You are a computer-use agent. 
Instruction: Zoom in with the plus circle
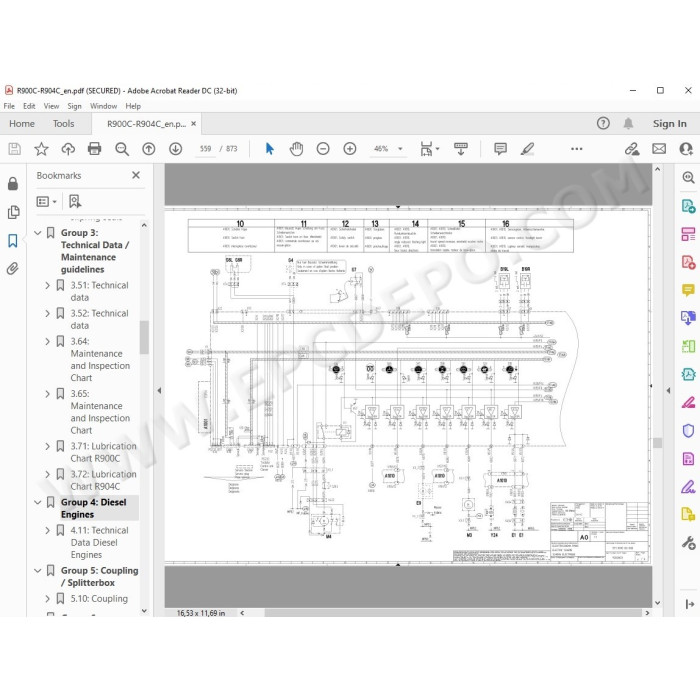coord(350,149)
